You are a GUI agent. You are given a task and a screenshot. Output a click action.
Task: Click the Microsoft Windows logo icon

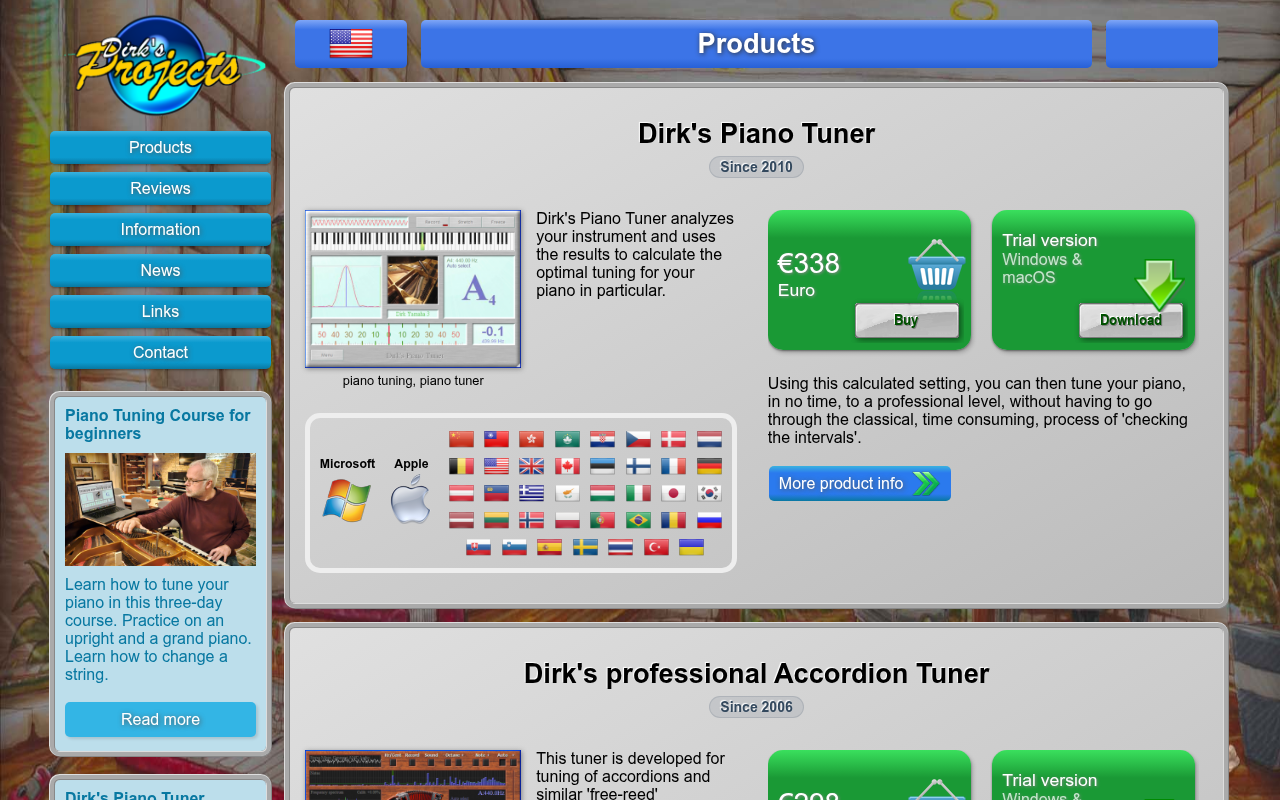(346, 500)
